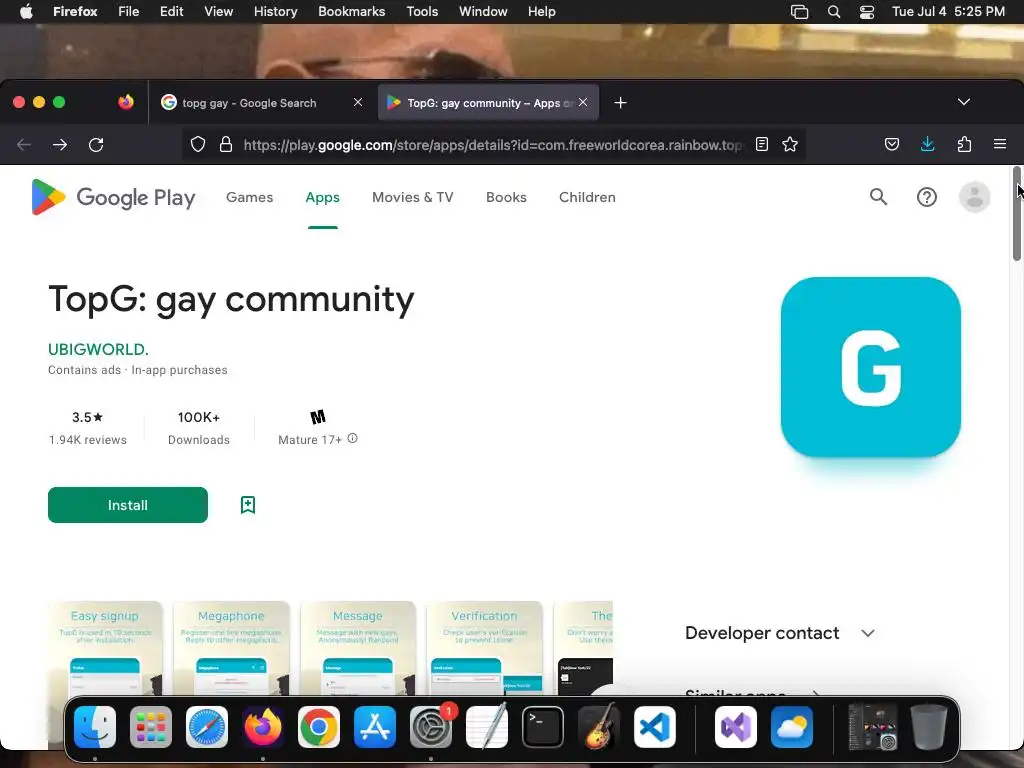Open Visual Studio Code from the Dock

point(654,727)
